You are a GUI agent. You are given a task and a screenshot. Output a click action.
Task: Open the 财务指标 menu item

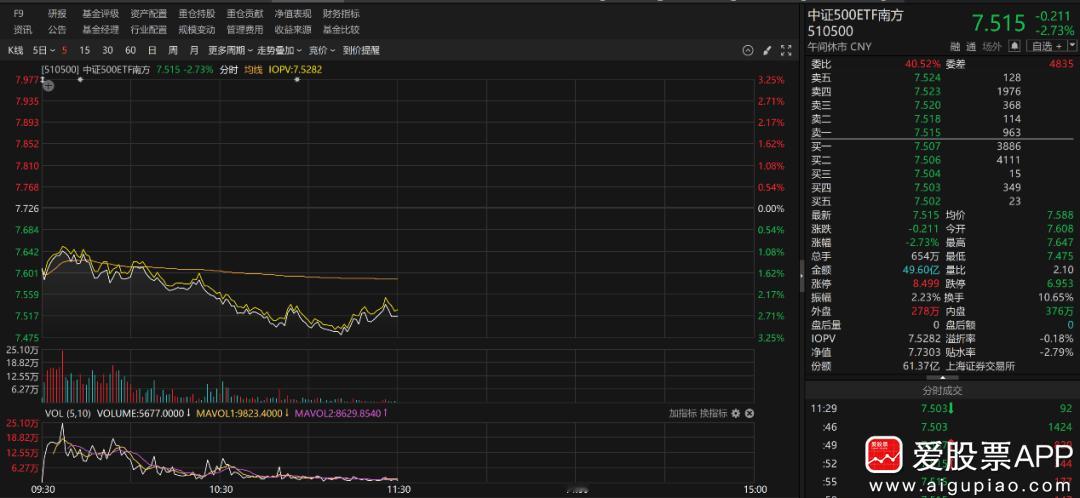click(x=341, y=13)
